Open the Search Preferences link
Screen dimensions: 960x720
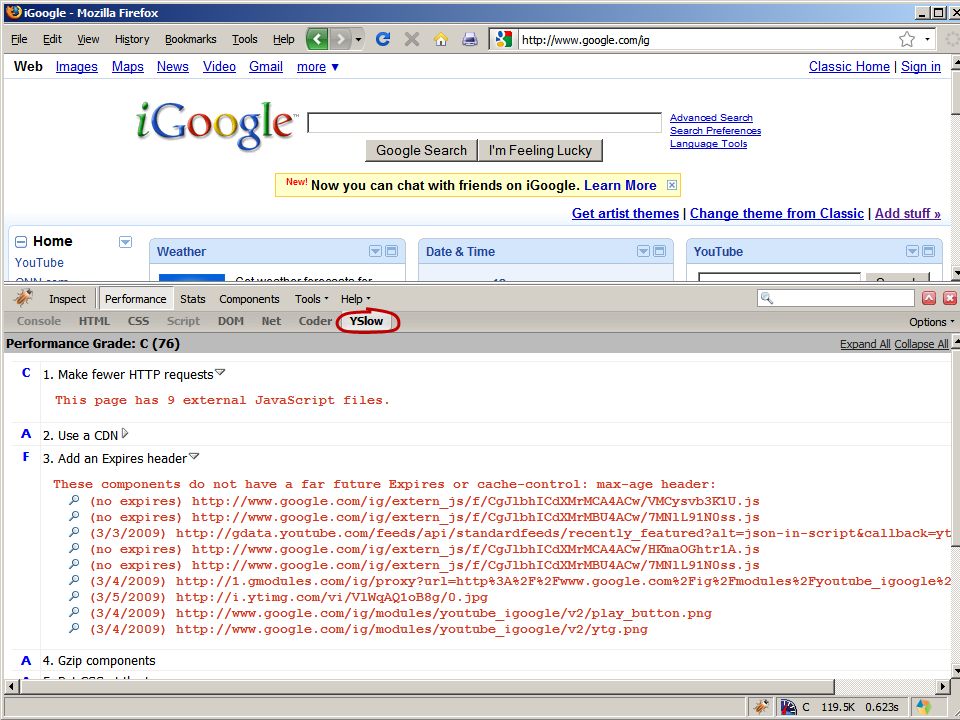tap(715, 130)
